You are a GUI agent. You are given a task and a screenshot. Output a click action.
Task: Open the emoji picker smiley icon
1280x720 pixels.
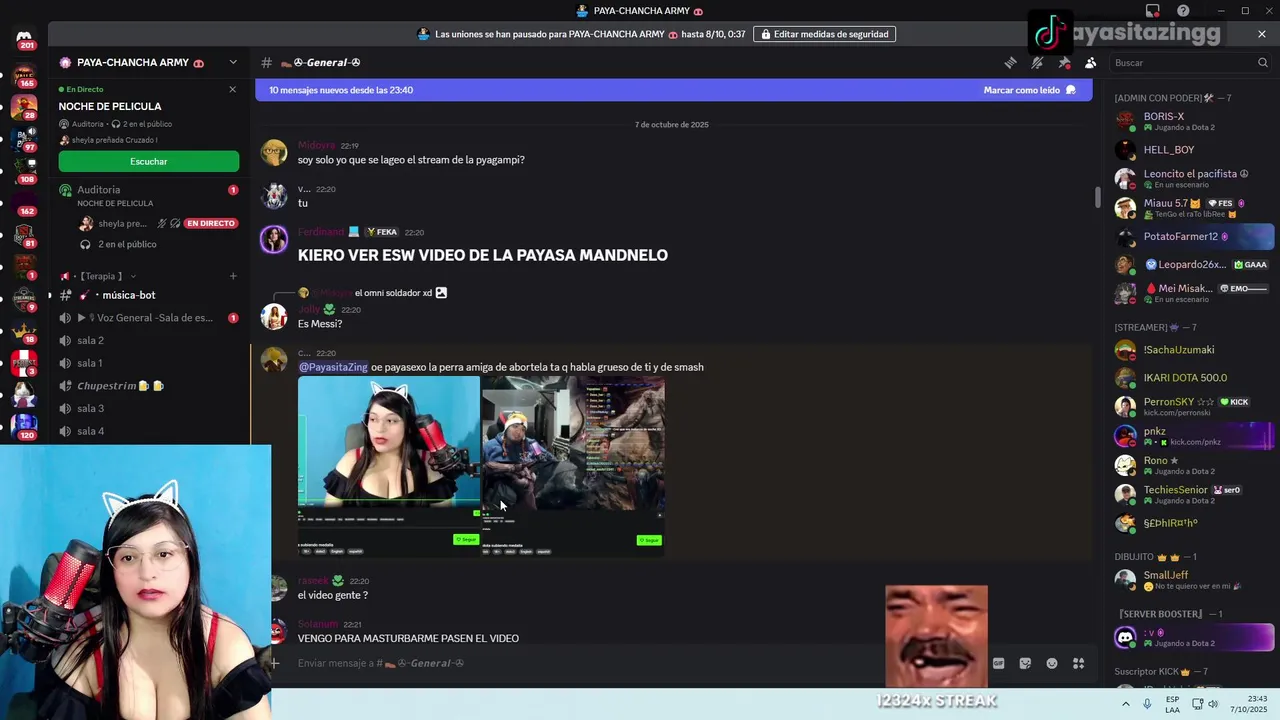click(x=1052, y=663)
